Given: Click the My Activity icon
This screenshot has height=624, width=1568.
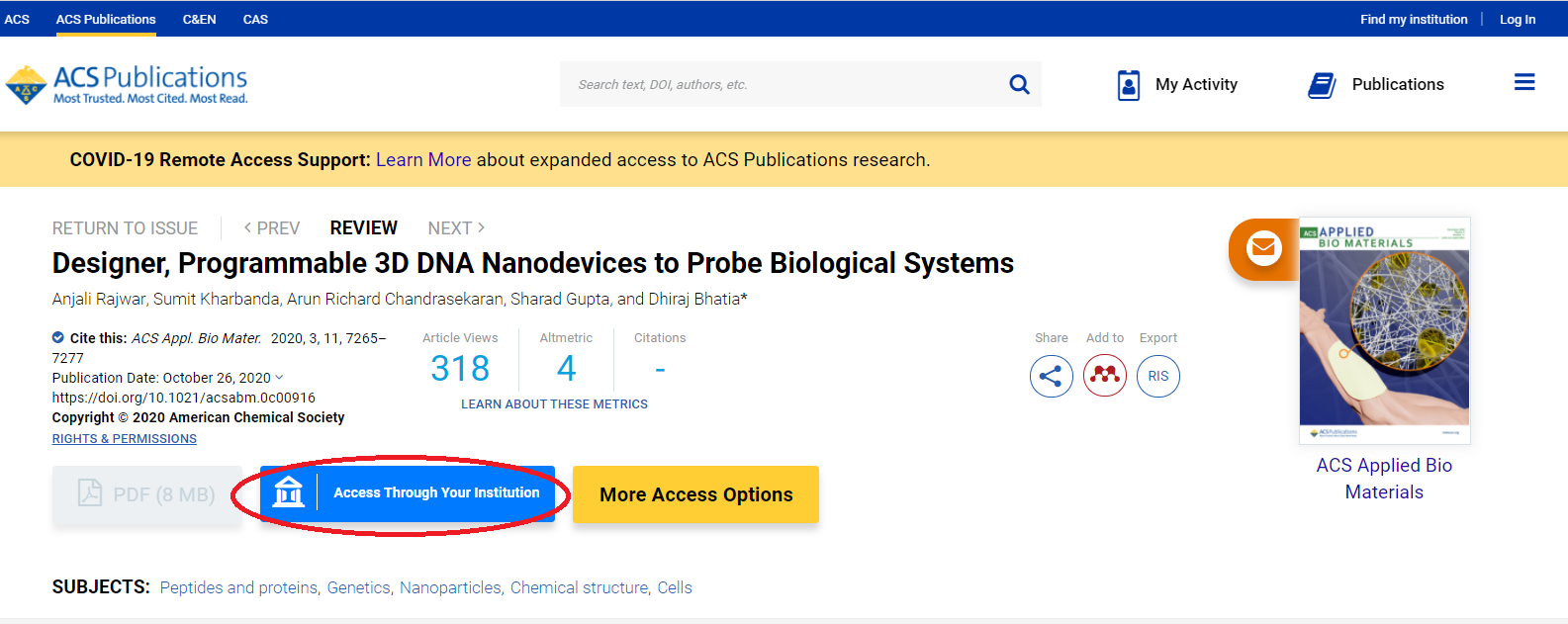Looking at the screenshot, I should (x=1129, y=85).
